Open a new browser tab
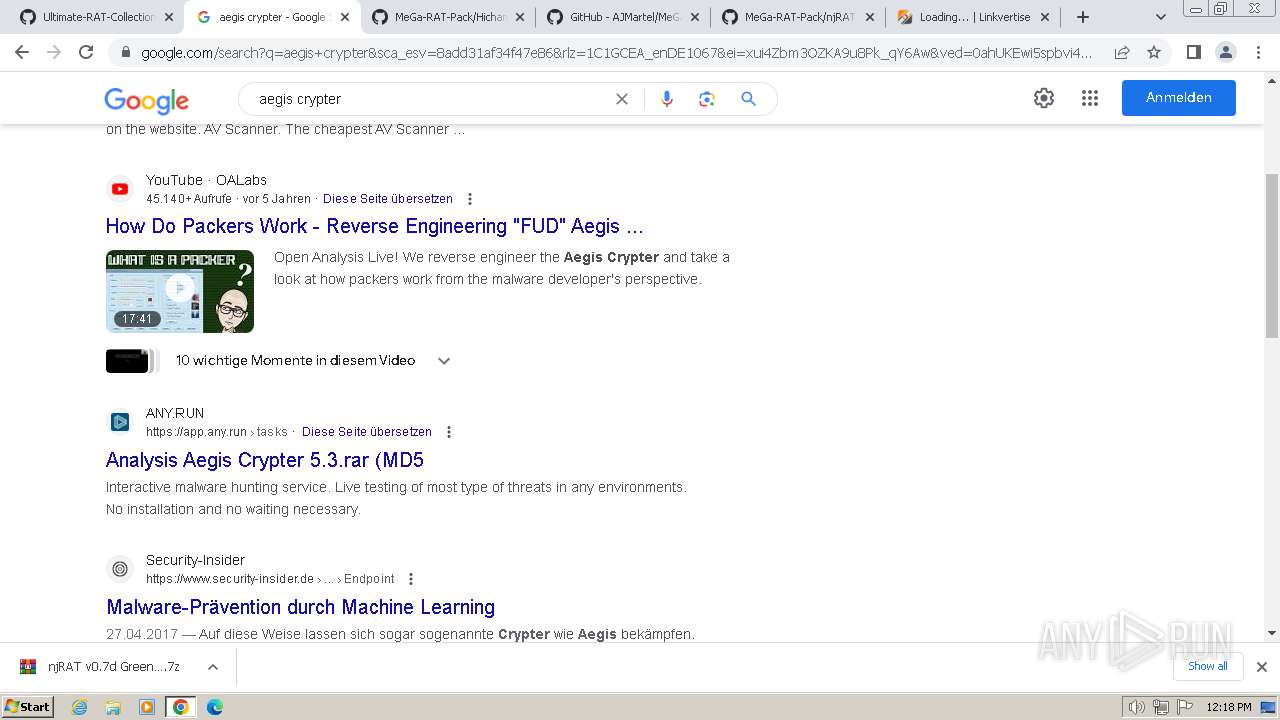1280x720 pixels. click(1083, 17)
